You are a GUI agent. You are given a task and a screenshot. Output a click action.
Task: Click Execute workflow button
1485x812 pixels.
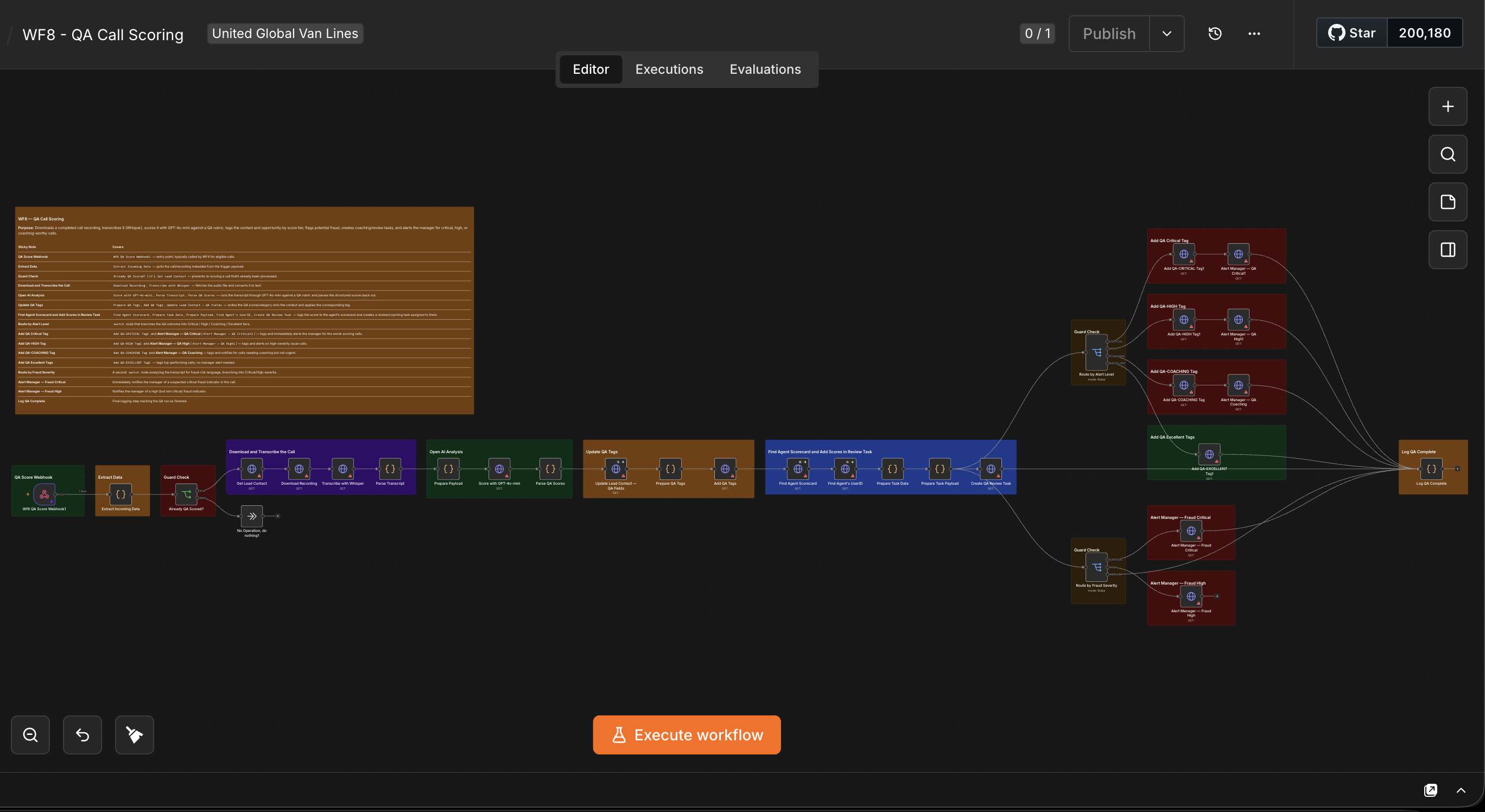(687, 735)
